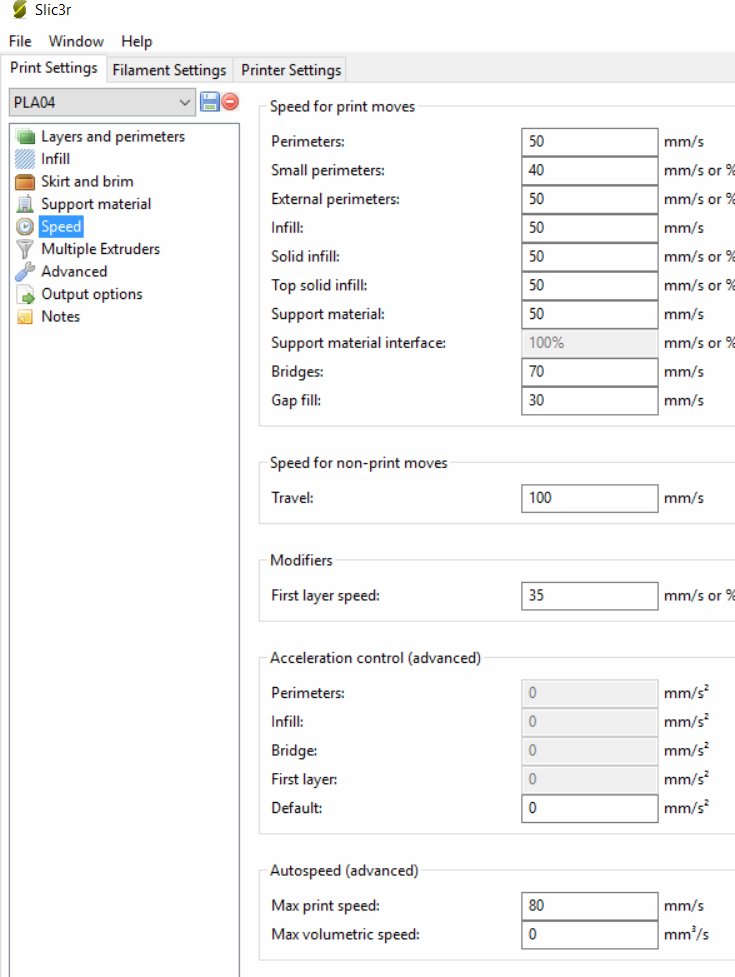Click the save preset floppy disk icon

coord(210,102)
